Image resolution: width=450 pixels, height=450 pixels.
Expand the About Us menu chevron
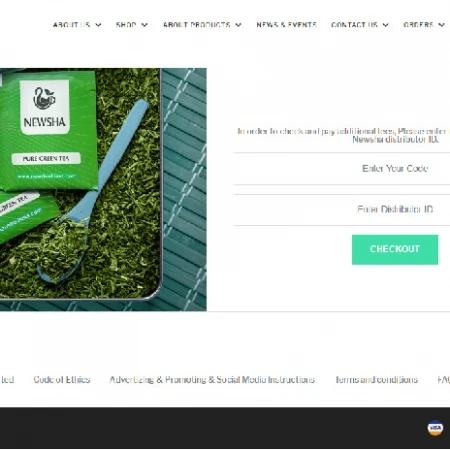click(98, 25)
